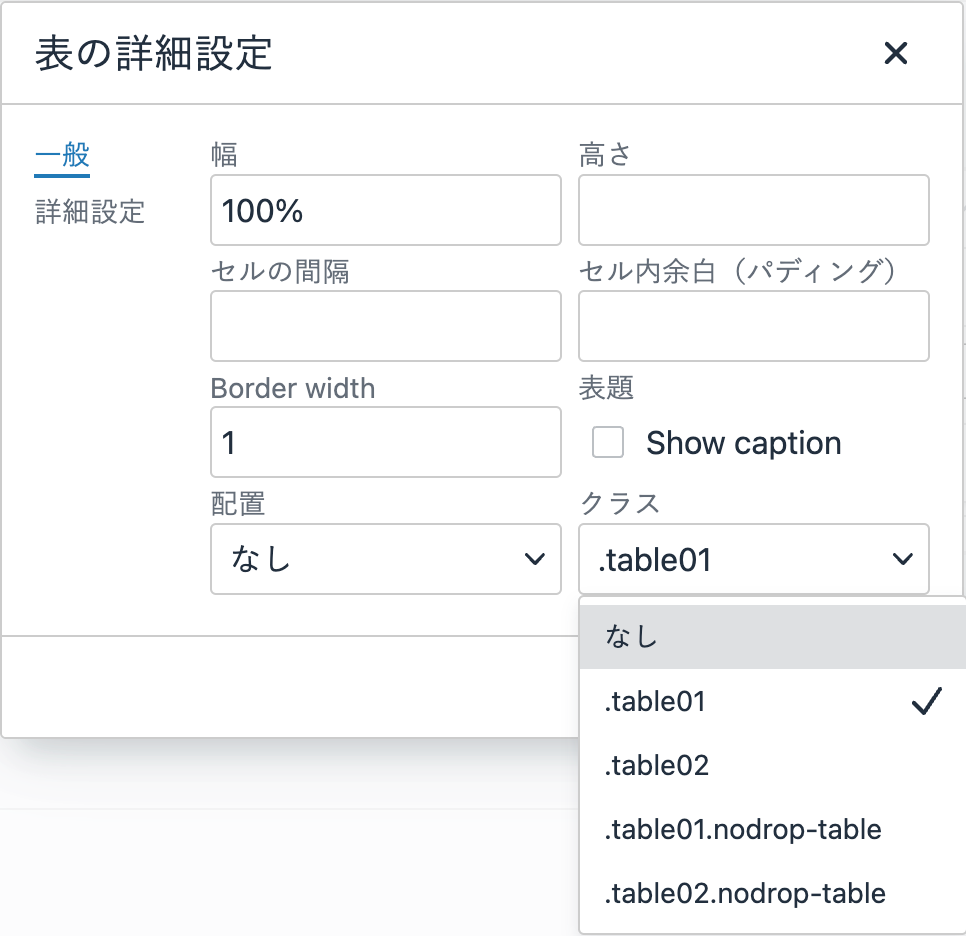
Task: Switch to the 一般 tab
Action: point(62,155)
